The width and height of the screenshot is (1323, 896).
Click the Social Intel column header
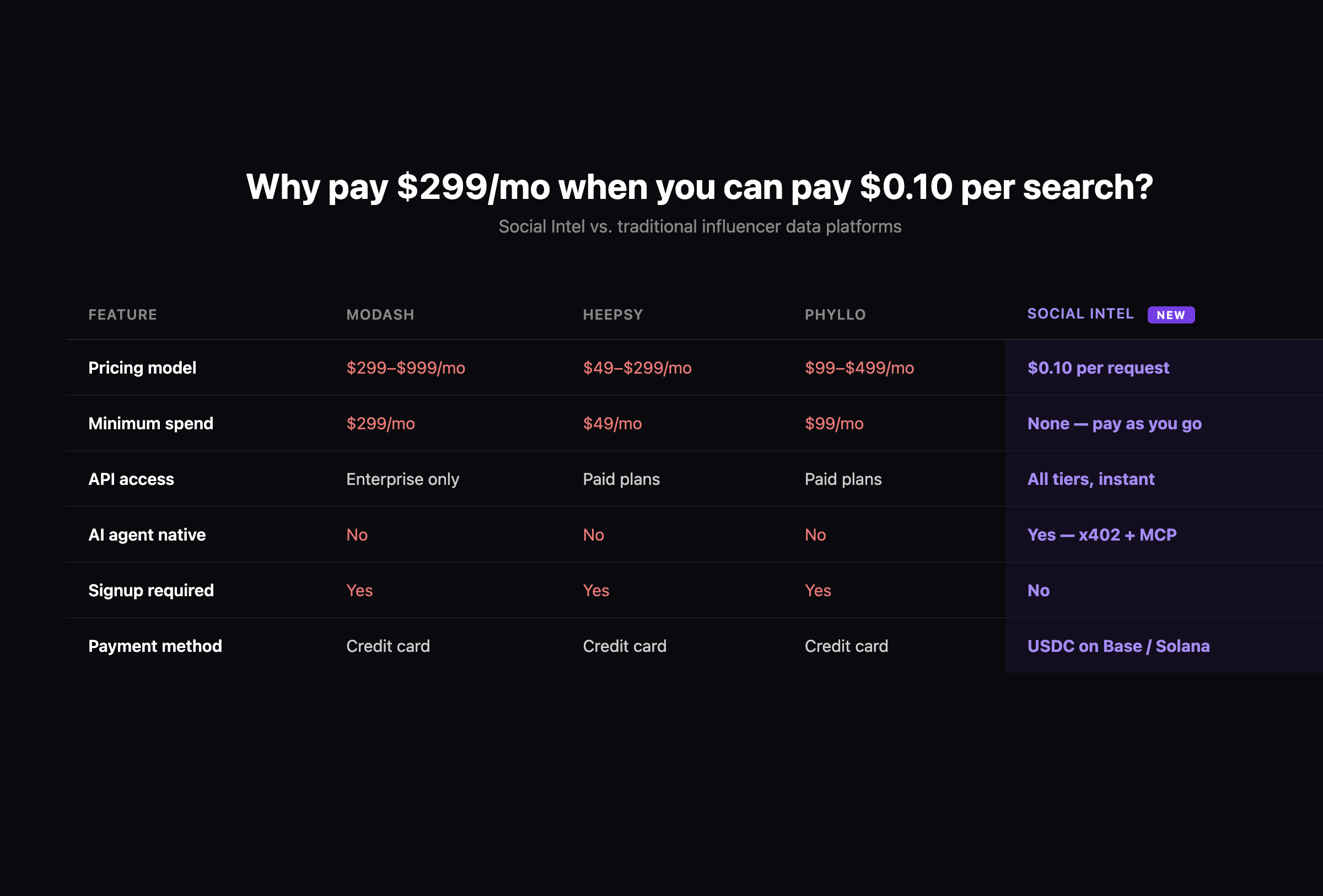pyautogui.click(x=1080, y=314)
